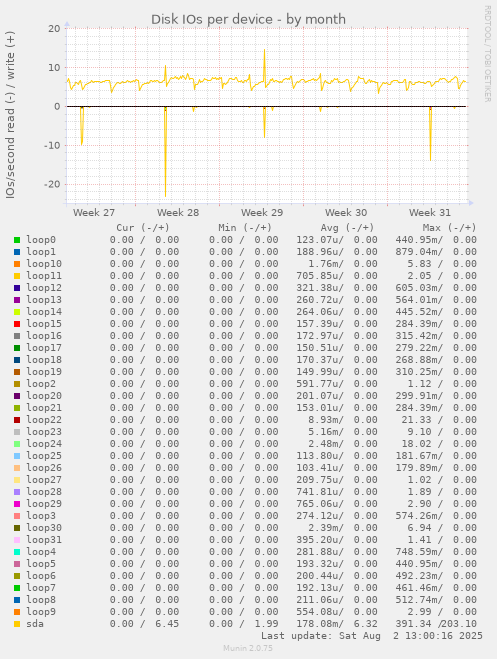The image size is (497, 659).
Task: Click the 'Munin 2.0.75' footer text
Action: [x=248, y=648]
